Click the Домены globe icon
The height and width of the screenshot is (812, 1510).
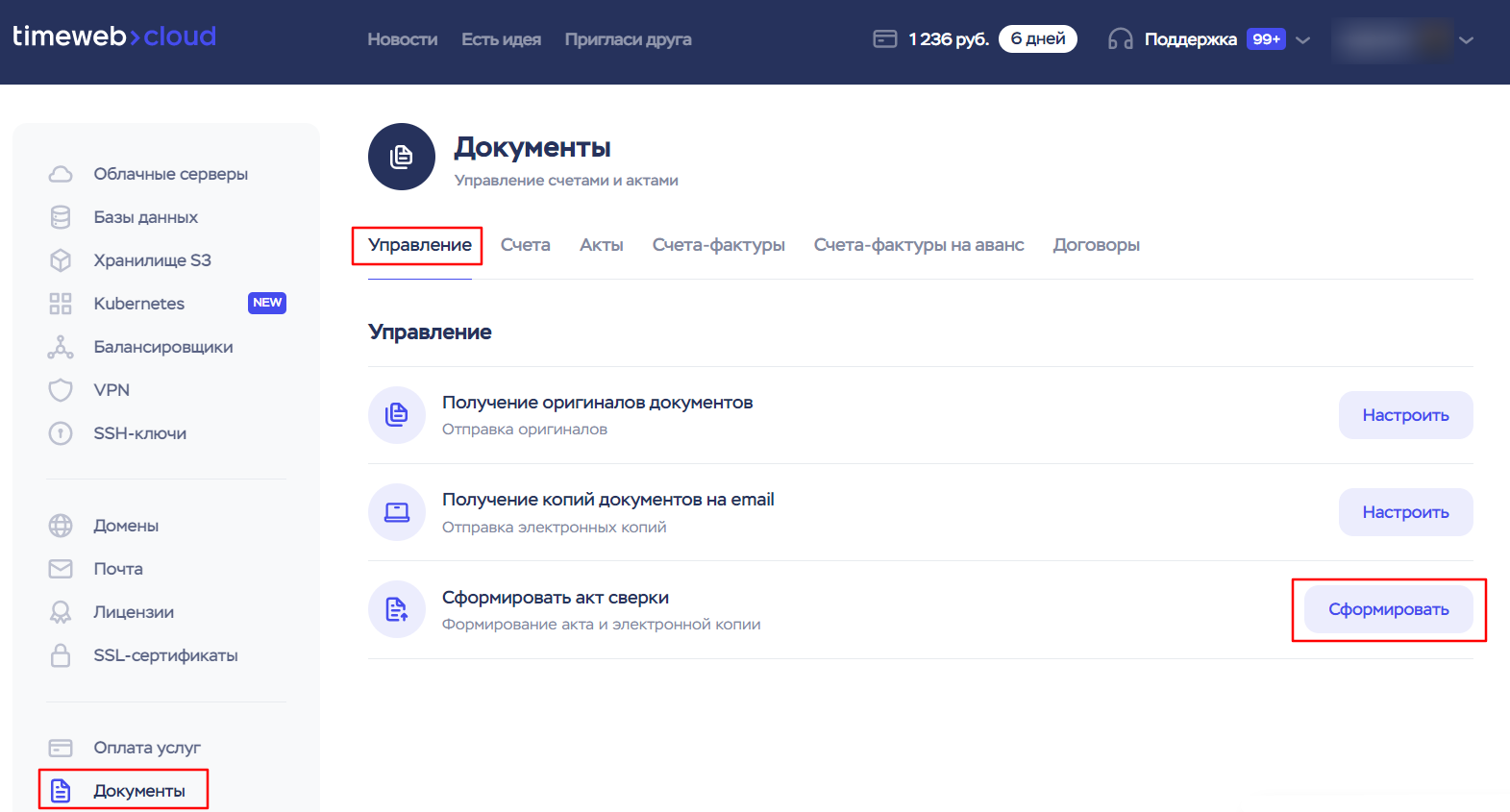(61, 526)
